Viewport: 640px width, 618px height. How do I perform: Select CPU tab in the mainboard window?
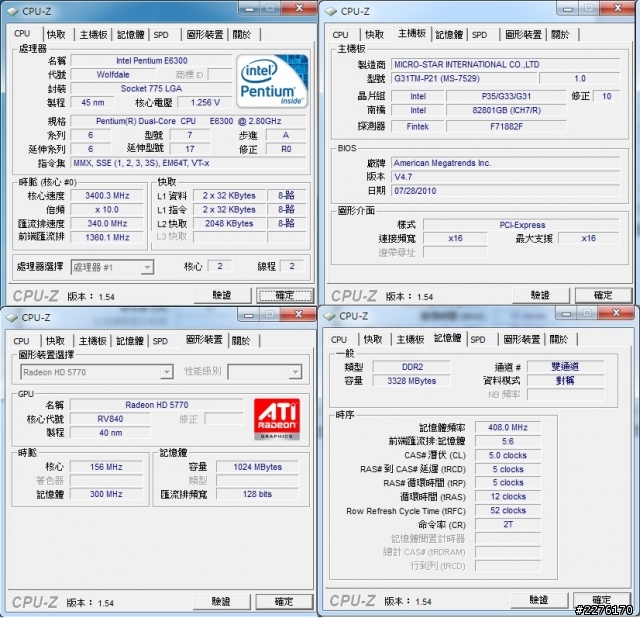point(340,35)
